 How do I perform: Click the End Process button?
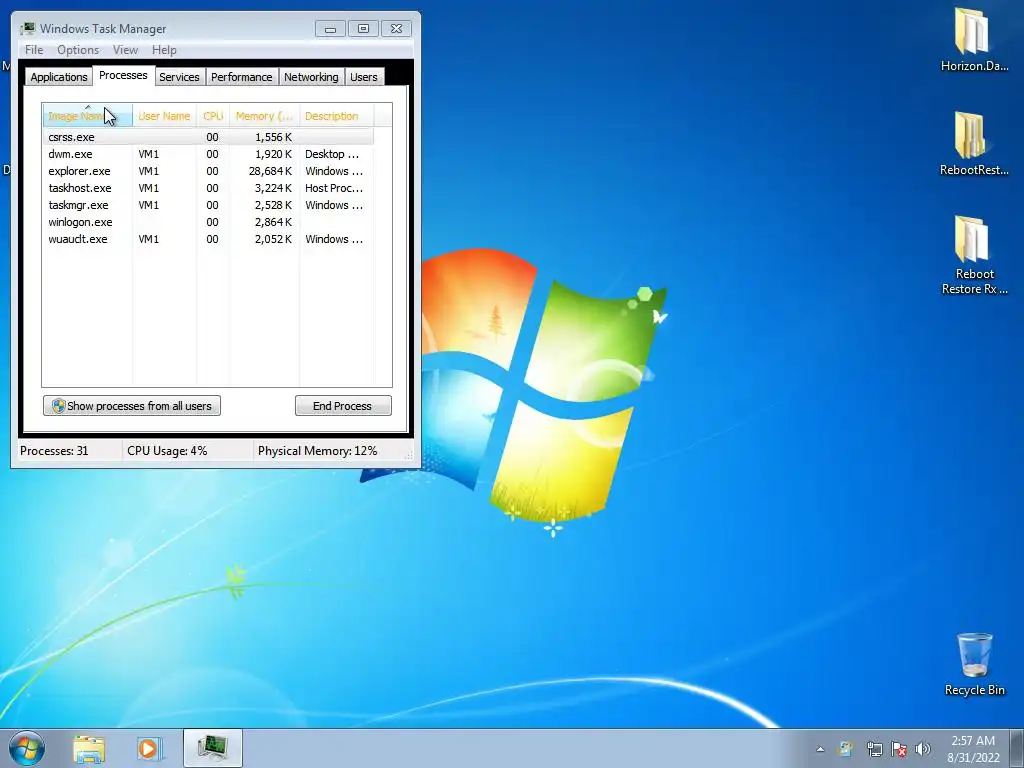[343, 406]
